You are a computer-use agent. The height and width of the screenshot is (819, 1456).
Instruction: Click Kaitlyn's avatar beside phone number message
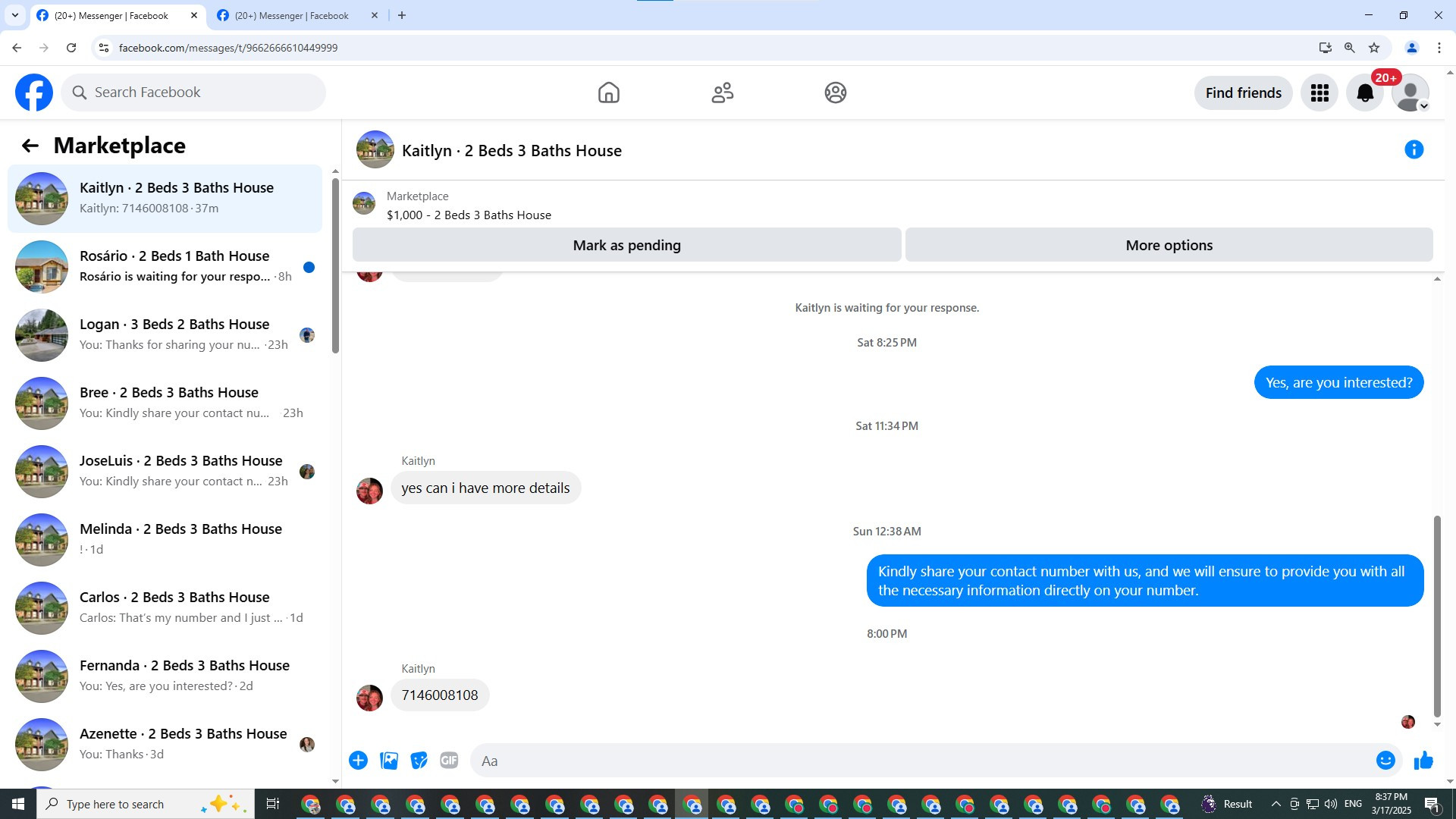(x=369, y=698)
